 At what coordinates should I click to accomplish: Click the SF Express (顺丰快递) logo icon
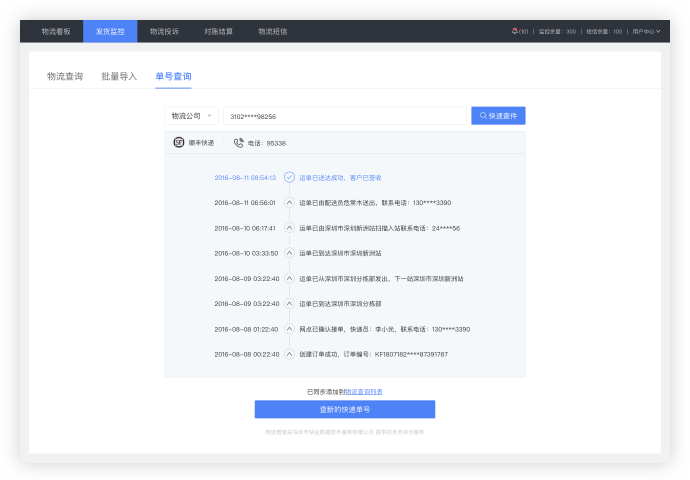pos(179,143)
